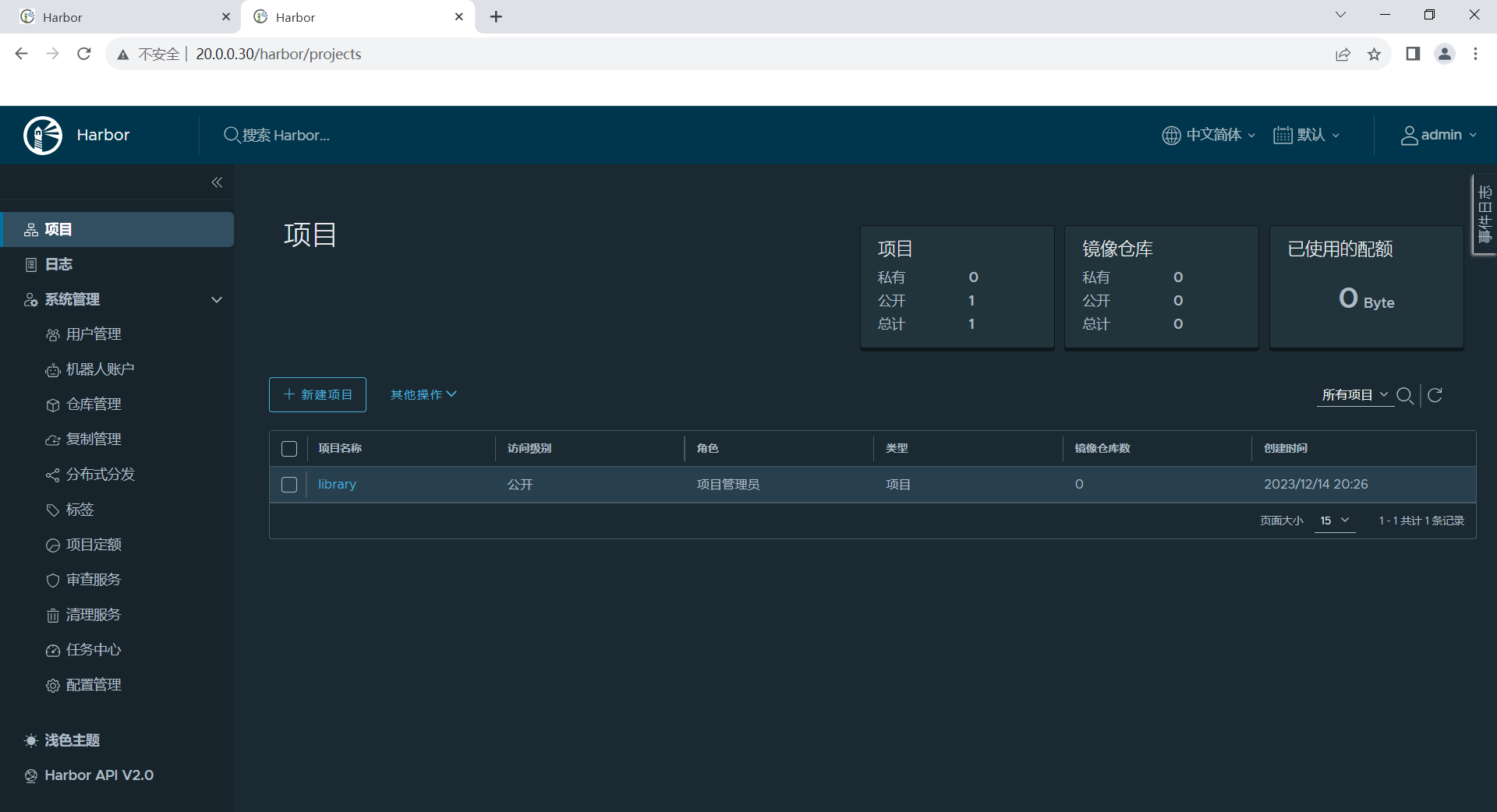Open admin account dropdown
This screenshot has width=1497, height=812.
pyautogui.click(x=1439, y=136)
